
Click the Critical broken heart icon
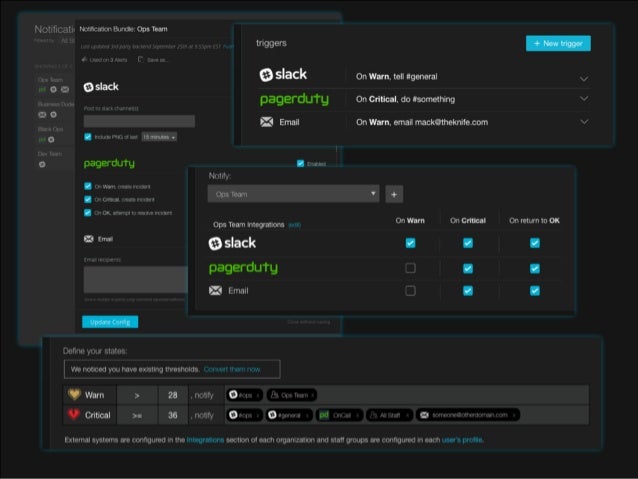[74, 414]
